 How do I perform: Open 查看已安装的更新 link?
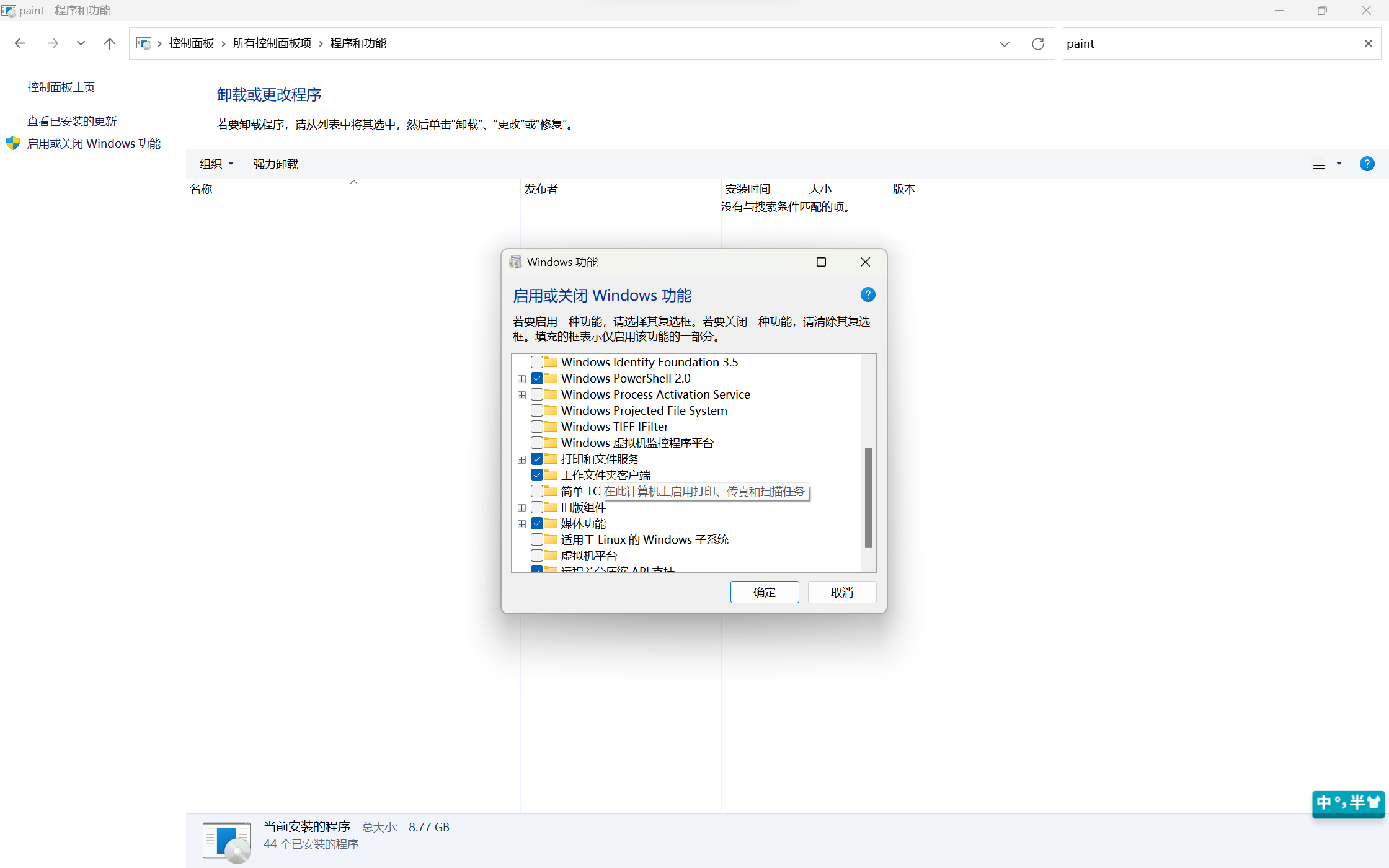(72, 121)
